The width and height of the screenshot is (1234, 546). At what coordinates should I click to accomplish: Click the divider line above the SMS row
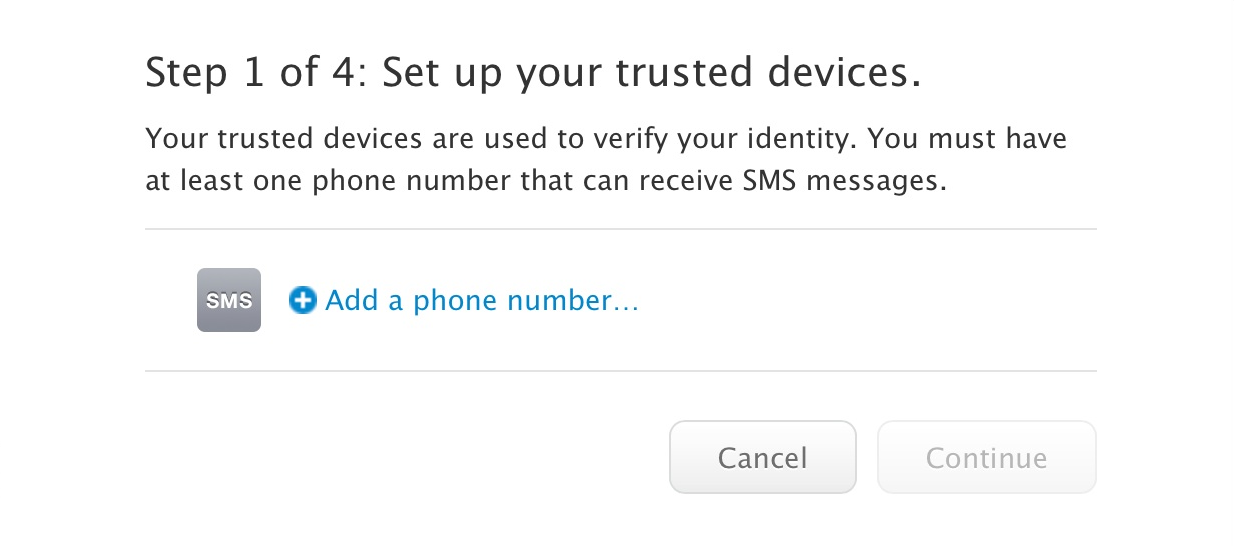620,229
